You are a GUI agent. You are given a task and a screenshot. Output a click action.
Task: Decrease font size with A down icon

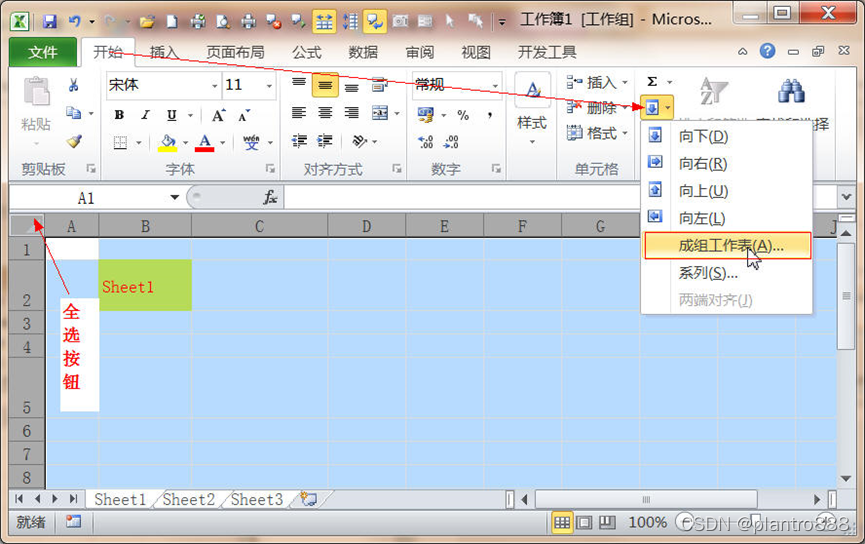pos(244,115)
